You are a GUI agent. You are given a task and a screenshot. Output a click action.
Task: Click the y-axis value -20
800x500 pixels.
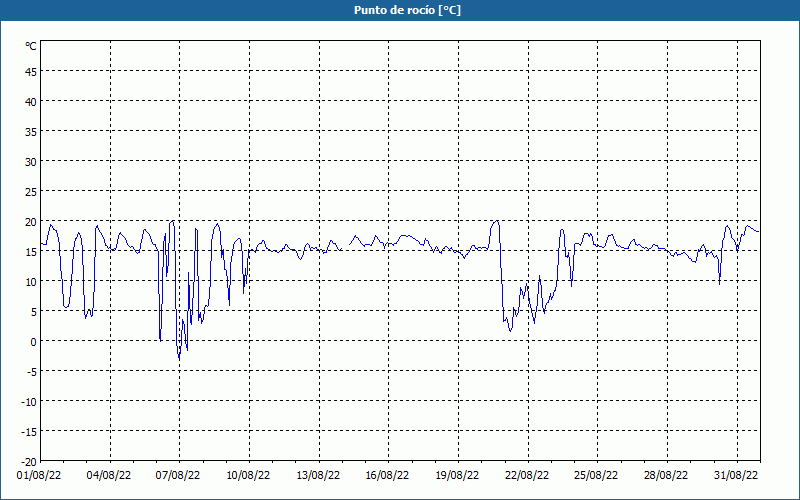(28, 462)
